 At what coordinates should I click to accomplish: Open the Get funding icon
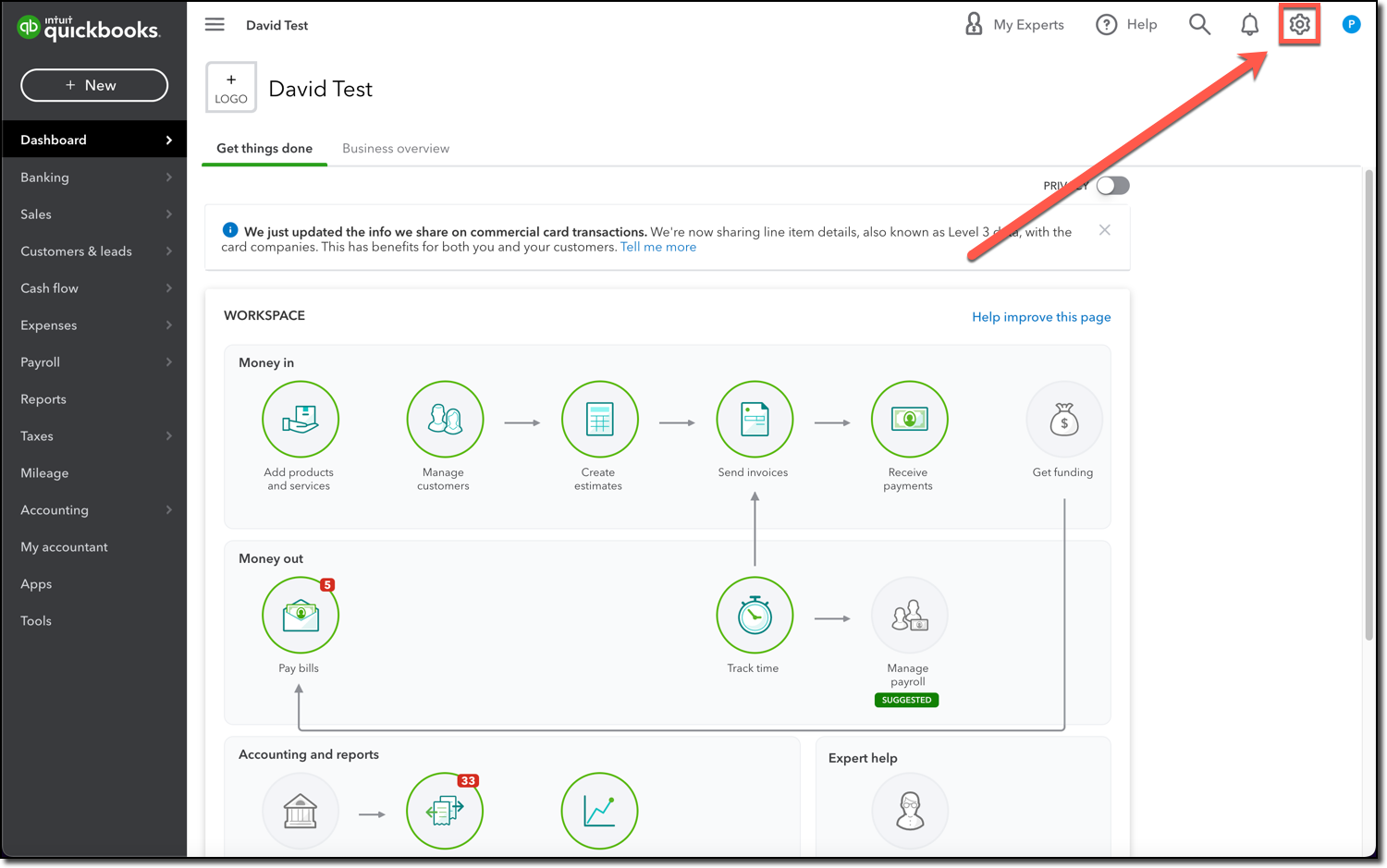click(x=1063, y=419)
